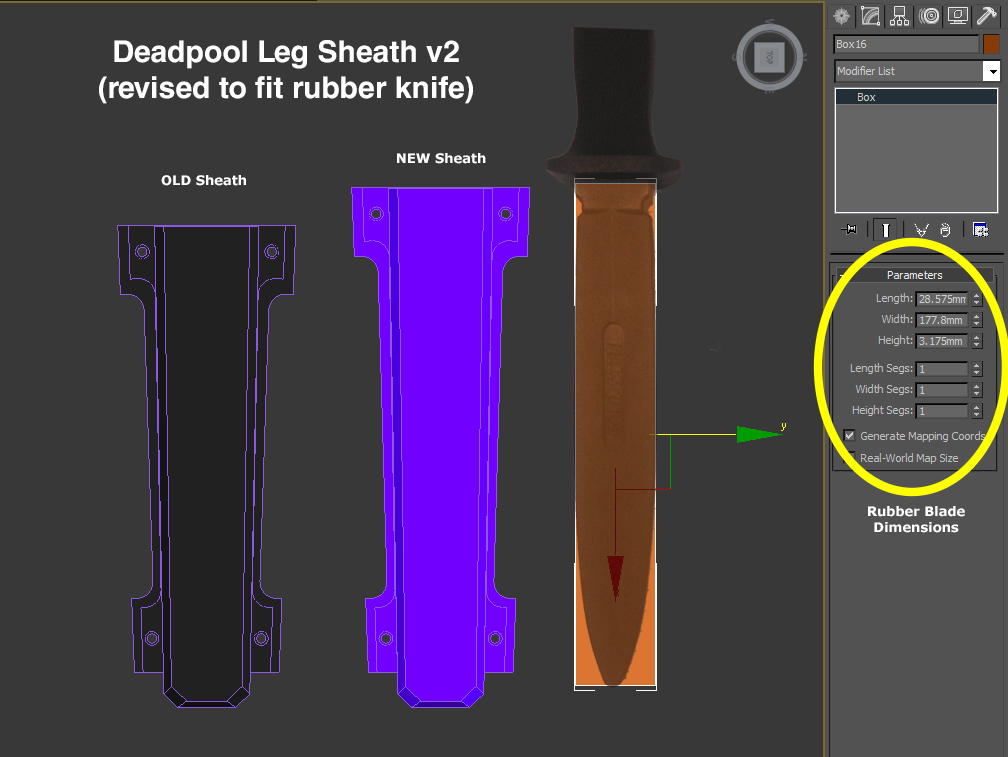Click the Height Segs value field
The height and width of the screenshot is (757, 1008).
tap(942, 411)
